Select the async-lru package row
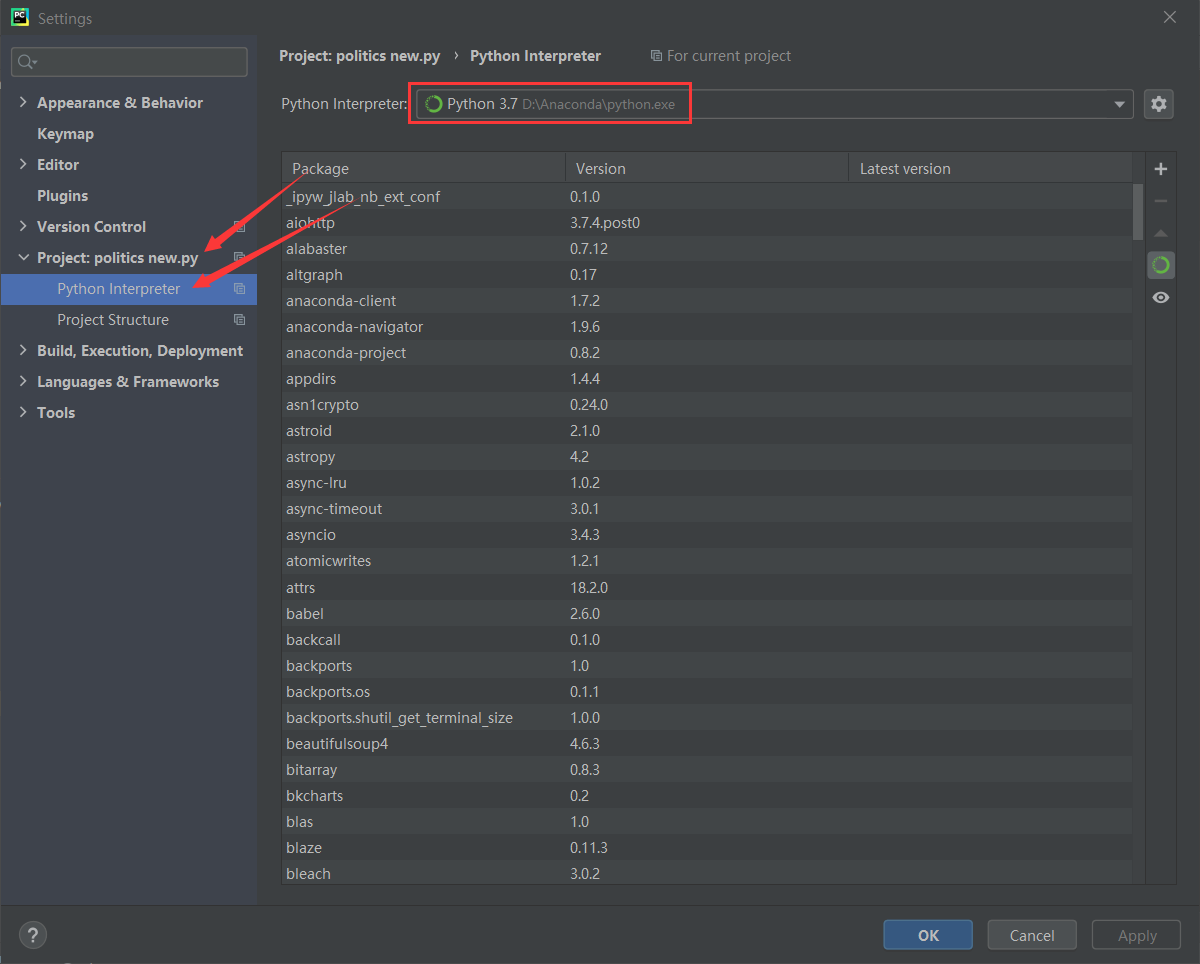 click(x=707, y=483)
